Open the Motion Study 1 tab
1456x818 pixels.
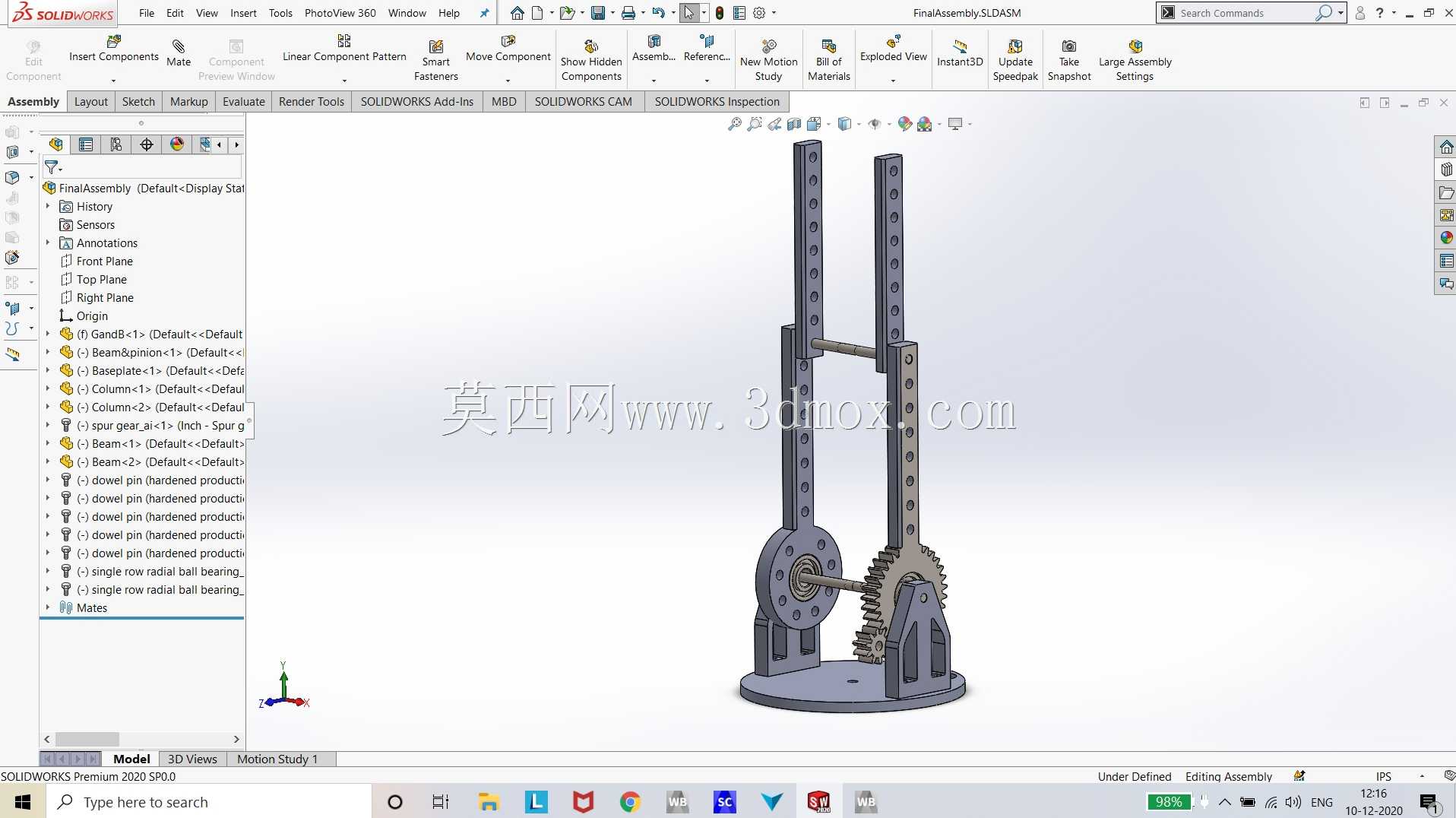pos(277,759)
